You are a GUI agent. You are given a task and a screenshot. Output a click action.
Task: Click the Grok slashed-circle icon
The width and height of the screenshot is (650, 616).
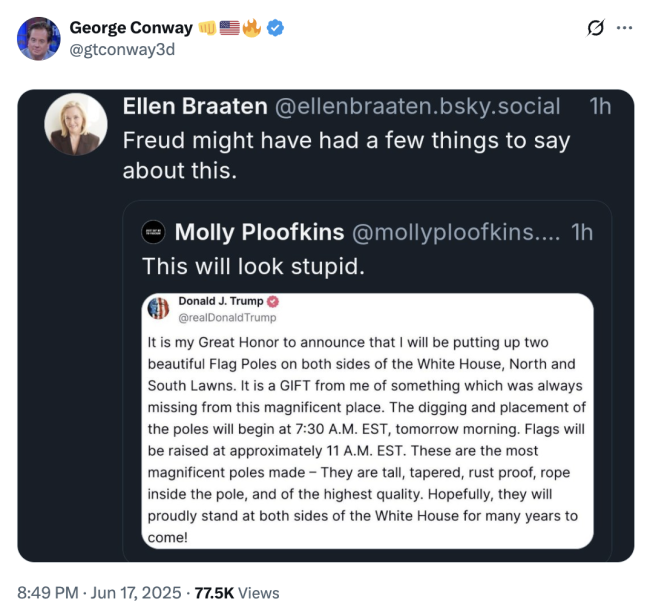pos(595,27)
